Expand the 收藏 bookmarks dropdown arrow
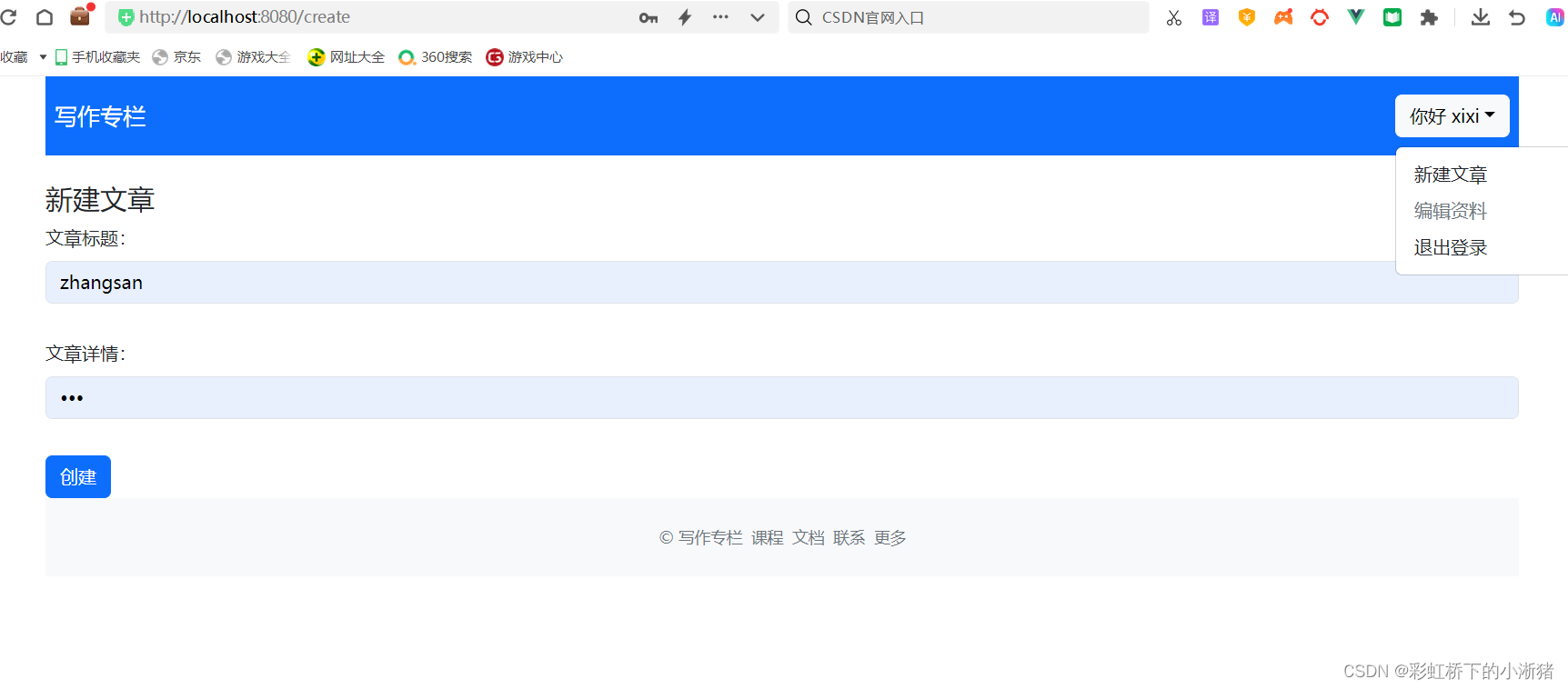Viewport: 1568px width, 689px height. pos(43,57)
